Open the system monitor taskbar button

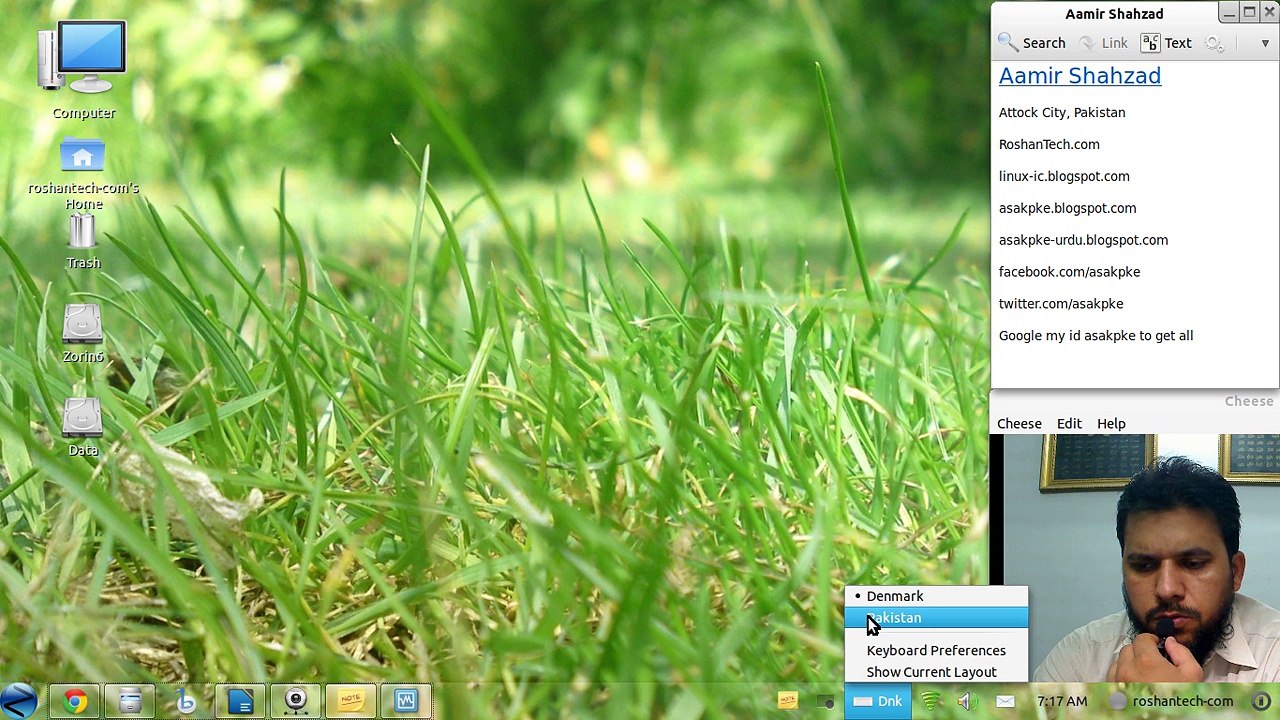point(405,702)
